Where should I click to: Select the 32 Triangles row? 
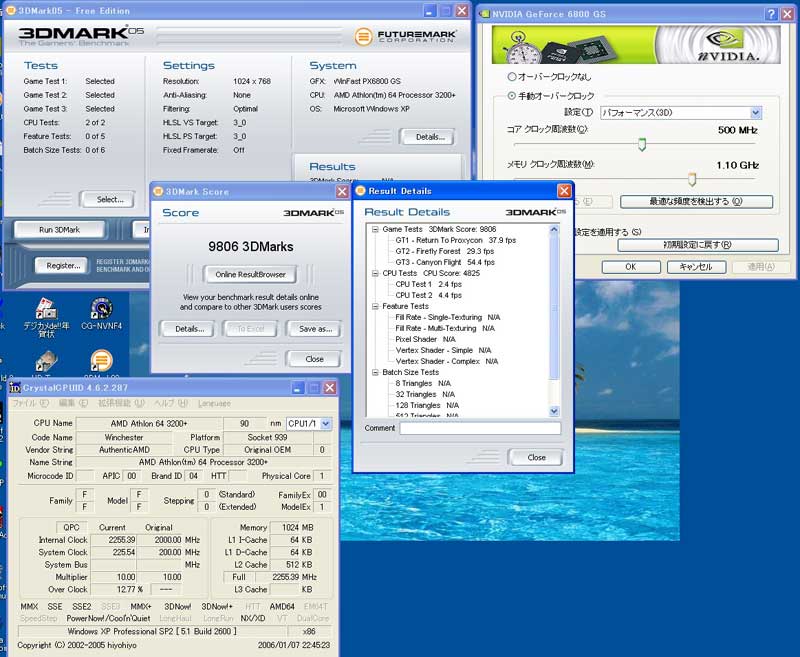[x=425, y=394]
